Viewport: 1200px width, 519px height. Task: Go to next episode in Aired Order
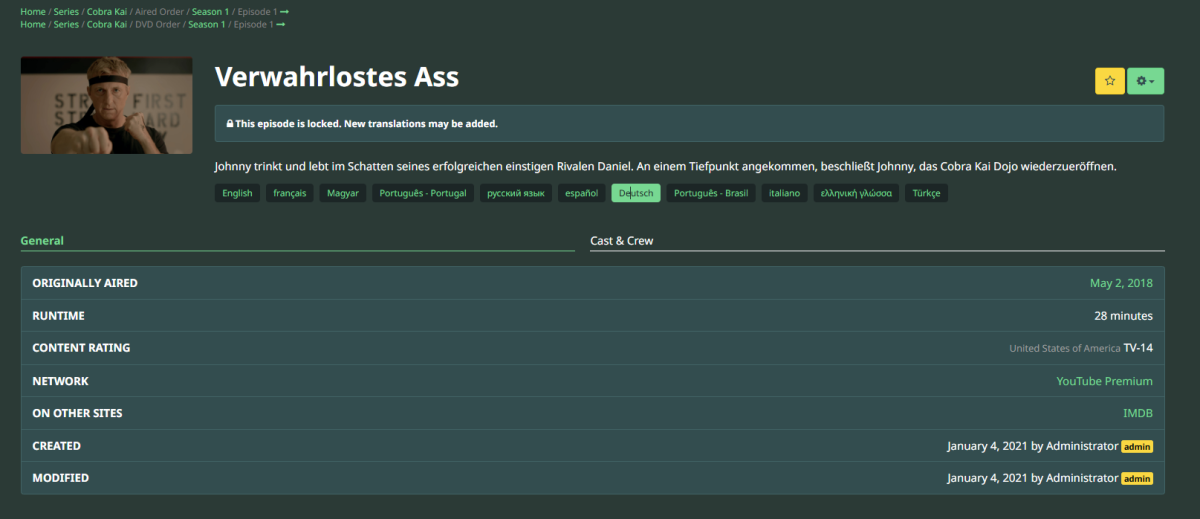click(x=284, y=12)
